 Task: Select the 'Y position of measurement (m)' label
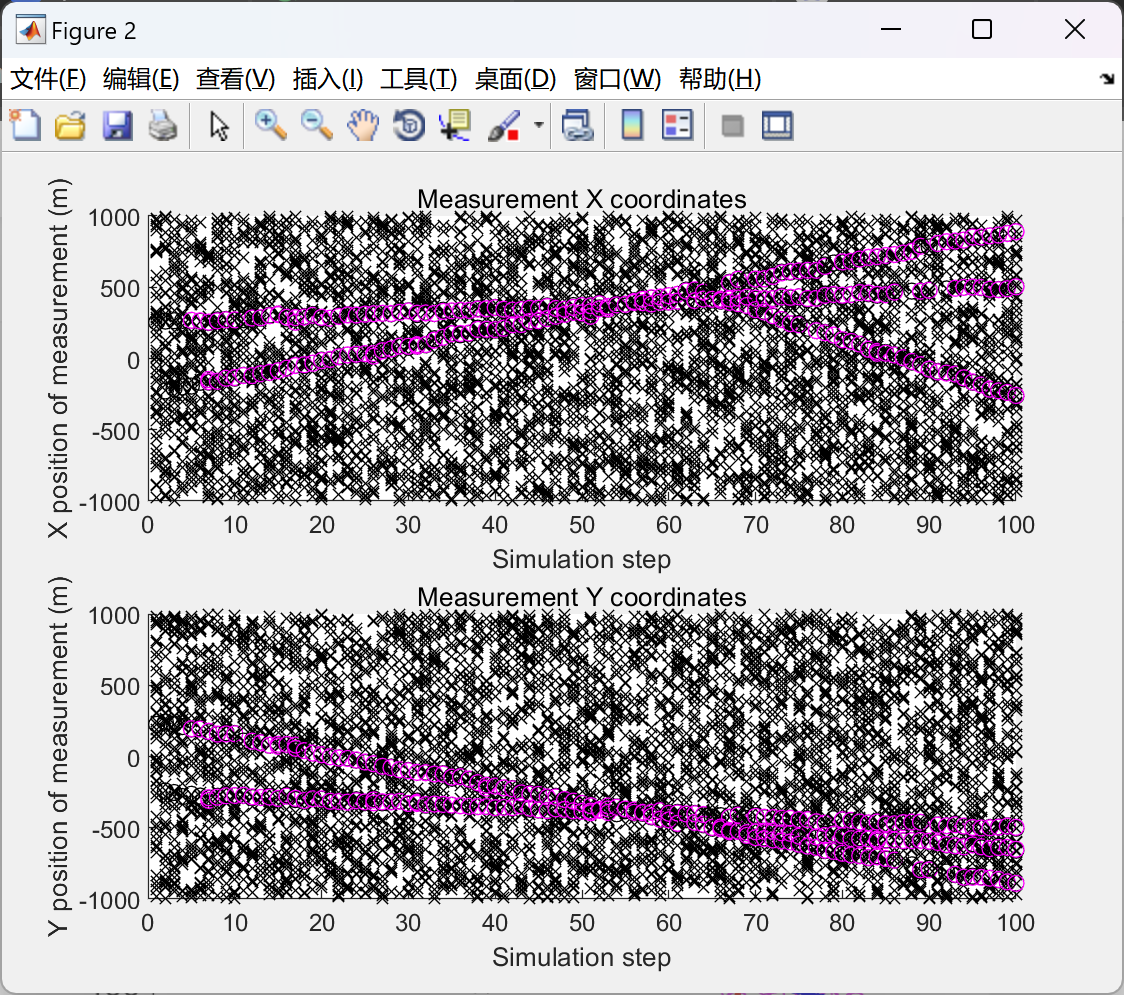57,756
